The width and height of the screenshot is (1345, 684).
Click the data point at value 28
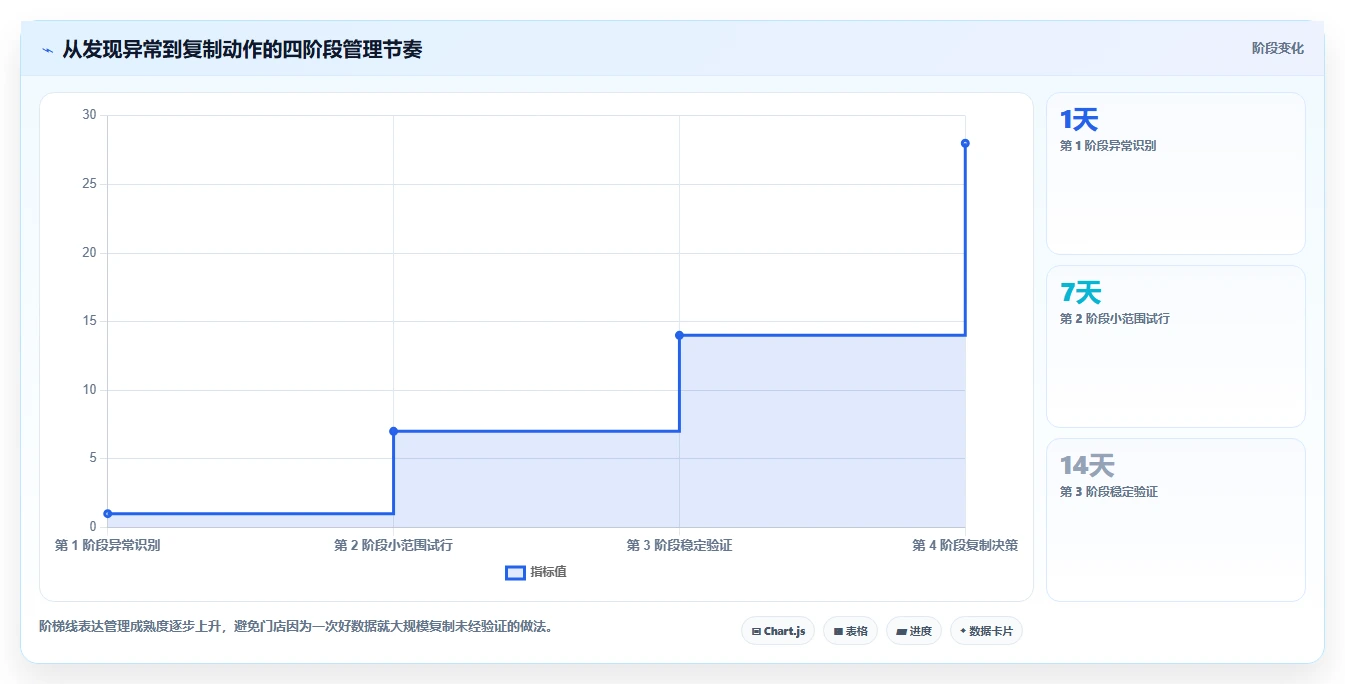tap(965, 143)
